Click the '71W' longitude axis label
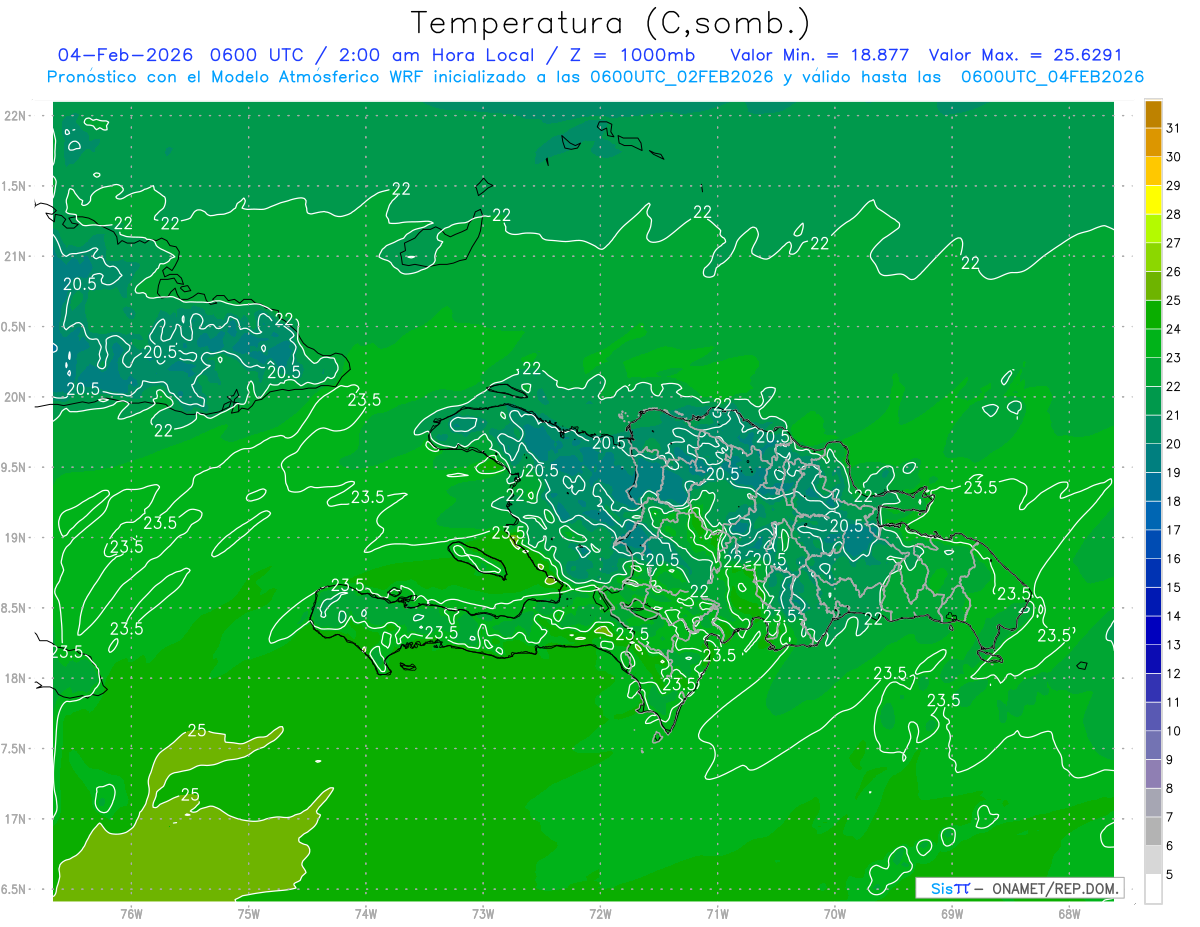The height and width of the screenshot is (927, 1200). tap(717, 914)
